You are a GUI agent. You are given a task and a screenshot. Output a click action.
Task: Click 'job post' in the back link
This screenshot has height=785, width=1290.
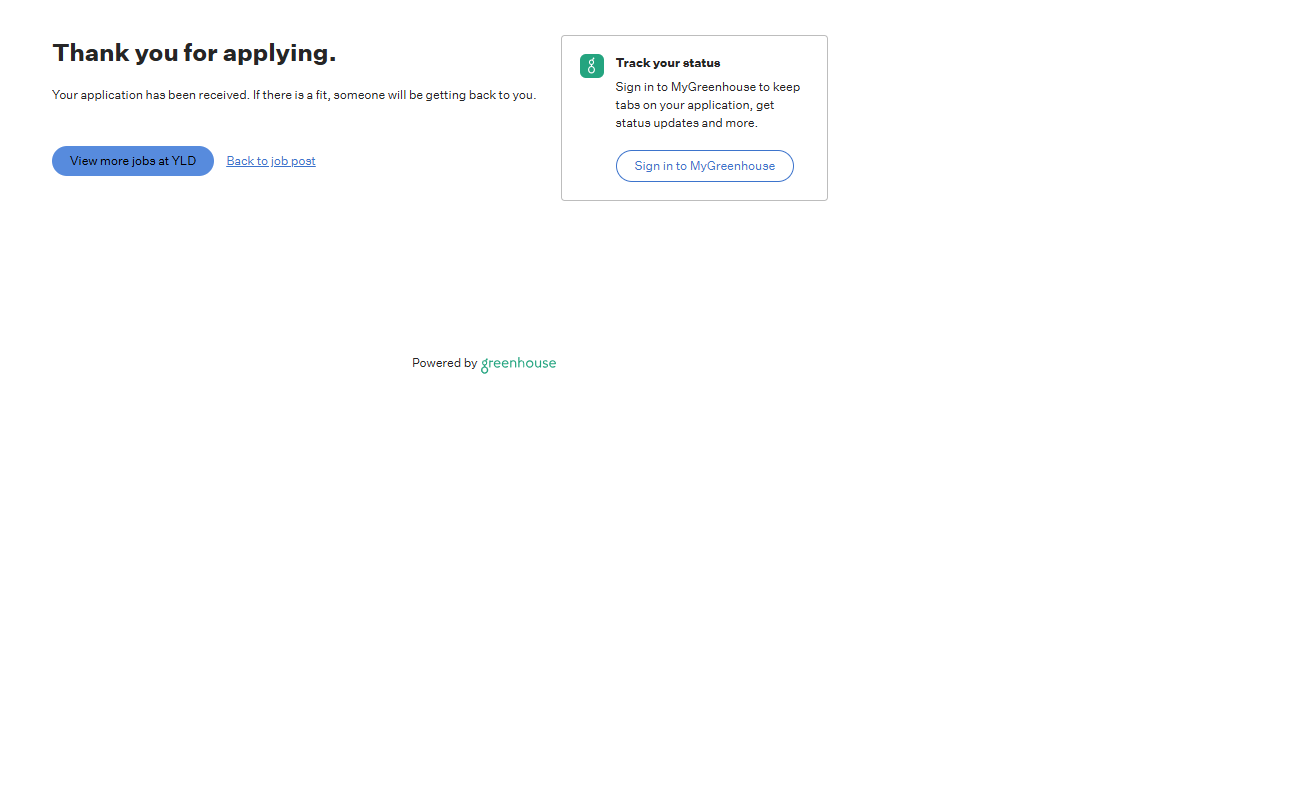294,161
